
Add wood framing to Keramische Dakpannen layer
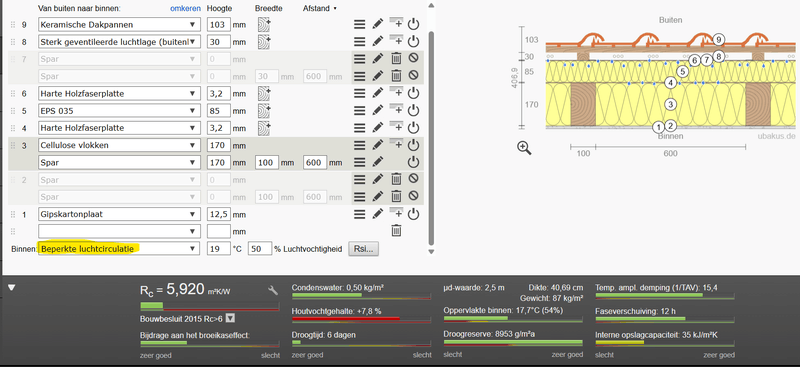(264, 25)
